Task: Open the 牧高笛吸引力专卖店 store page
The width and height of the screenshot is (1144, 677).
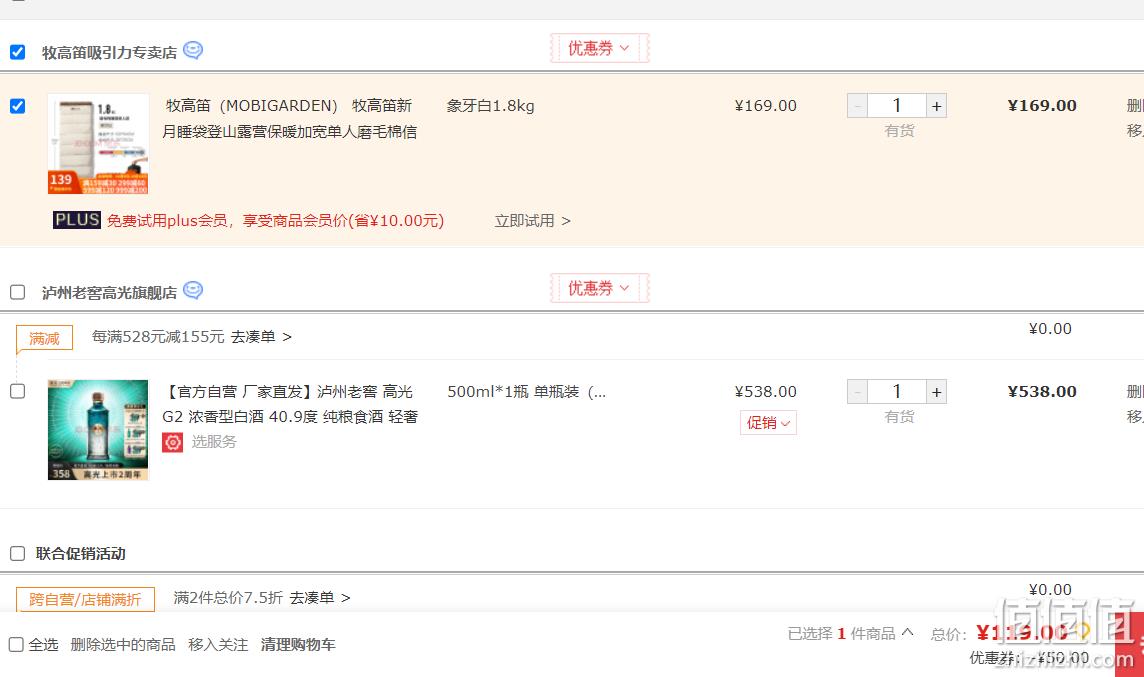Action: pyautogui.click(x=109, y=53)
